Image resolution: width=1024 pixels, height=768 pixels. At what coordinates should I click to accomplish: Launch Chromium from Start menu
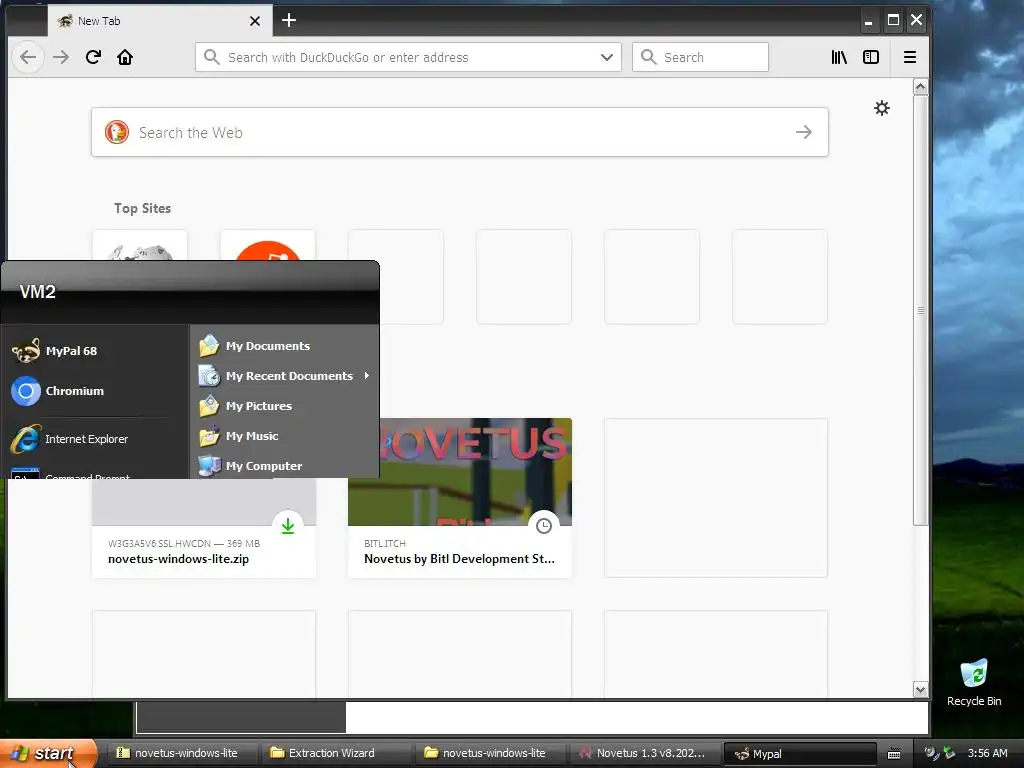pos(94,391)
